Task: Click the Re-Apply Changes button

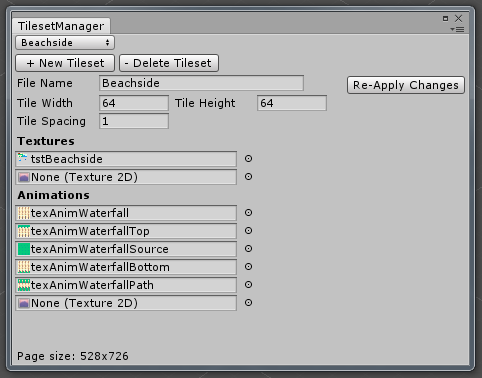Action: click(406, 85)
